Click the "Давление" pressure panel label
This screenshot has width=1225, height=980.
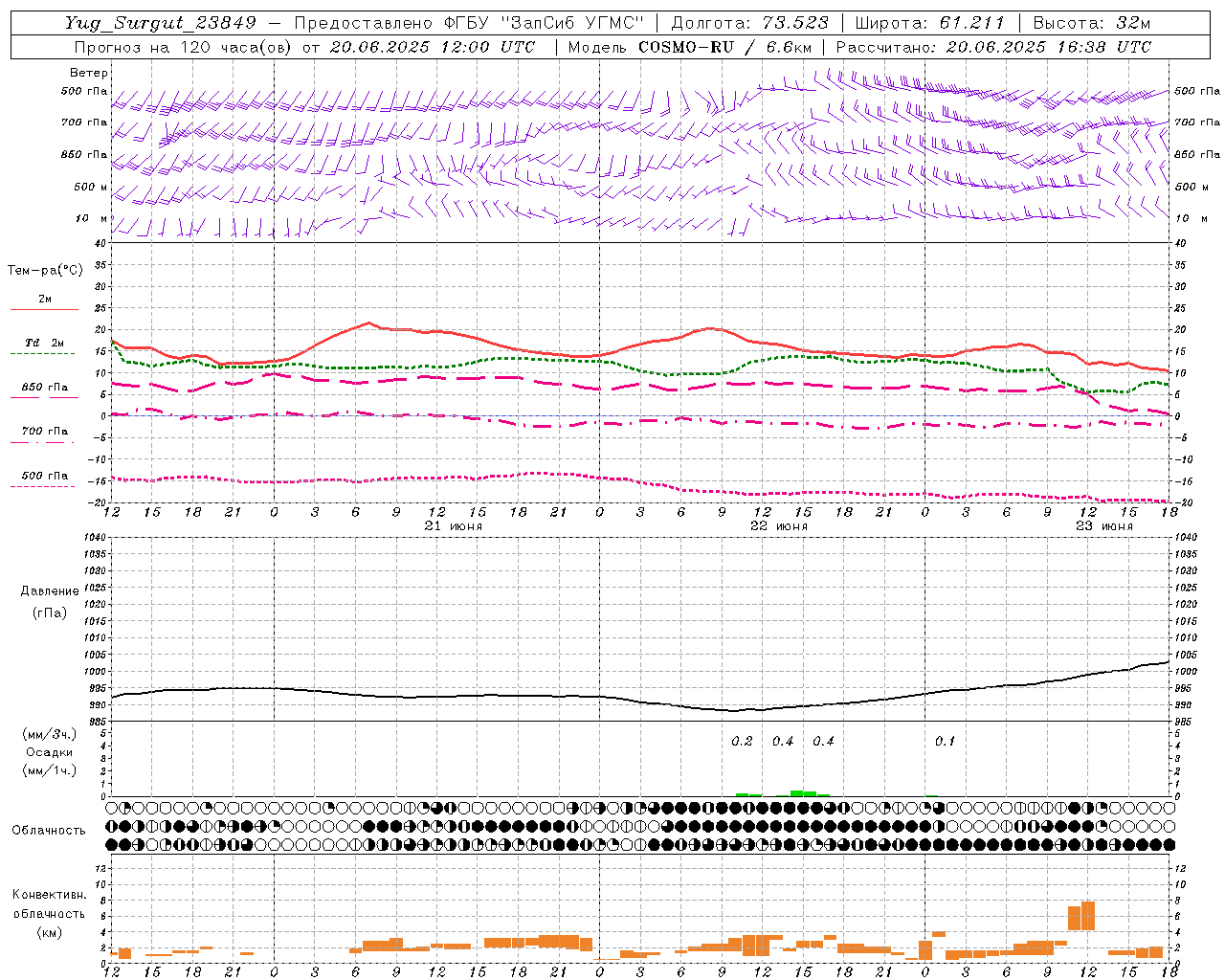click(x=49, y=591)
